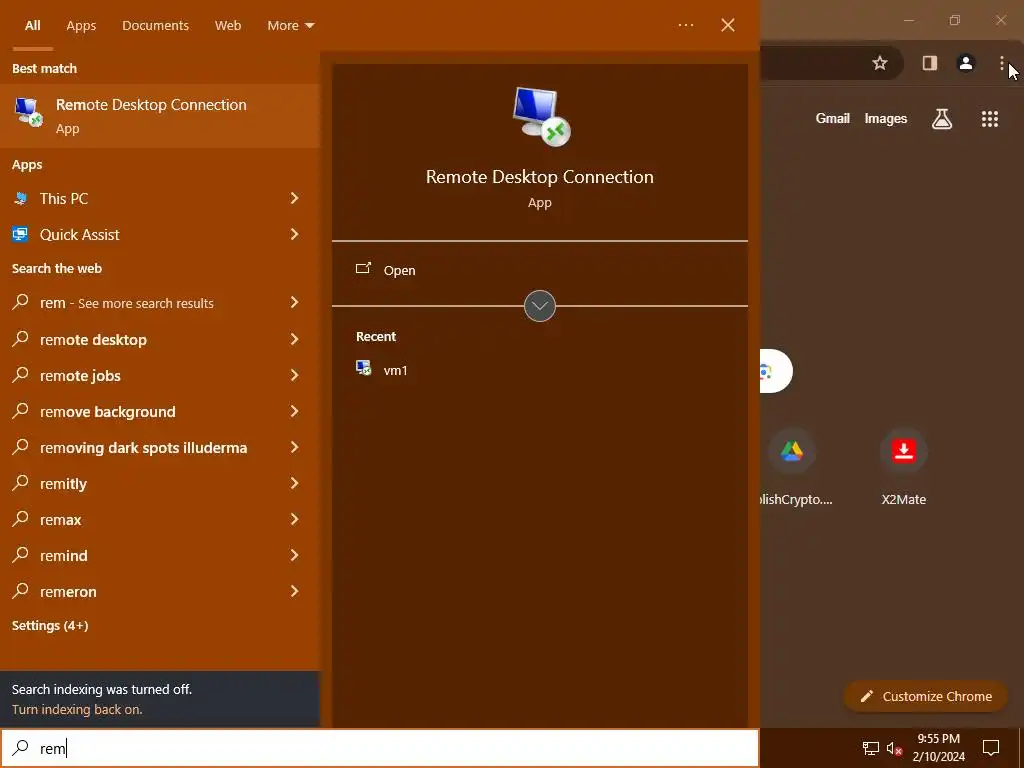Click the magnifier icon beside 'remote jobs'
Image resolution: width=1024 pixels, height=768 pixels.
point(21,374)
